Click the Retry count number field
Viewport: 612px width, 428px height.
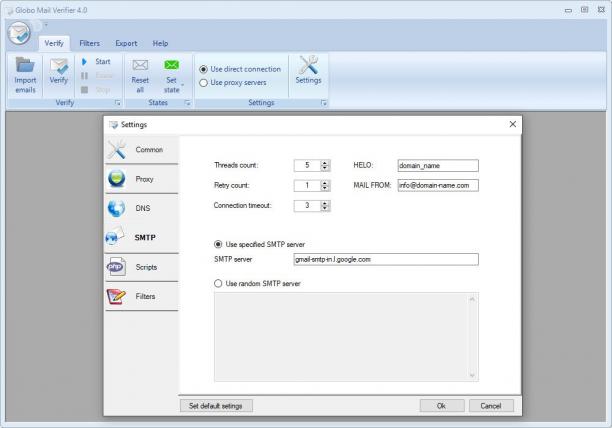(307, 186)
